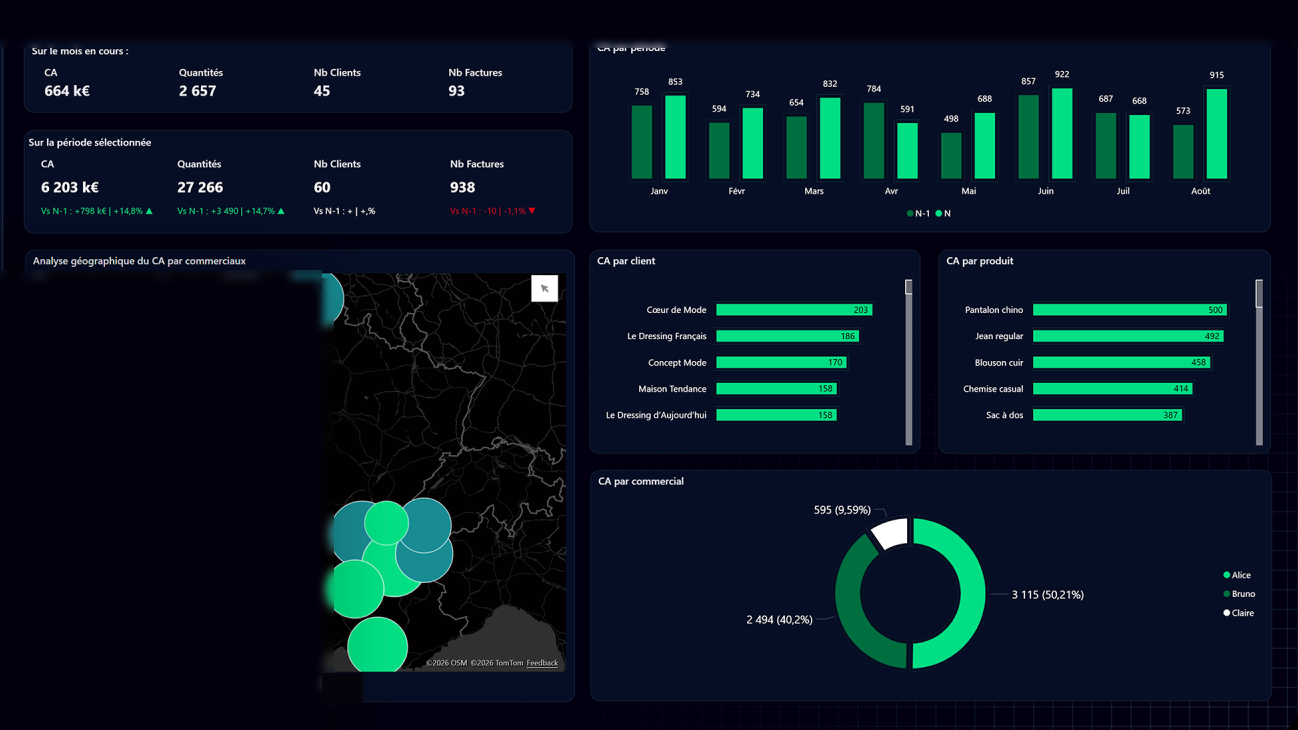Select Claire in the commercial legend
The image size is (1298, 730).
(x=1238, y=613)
